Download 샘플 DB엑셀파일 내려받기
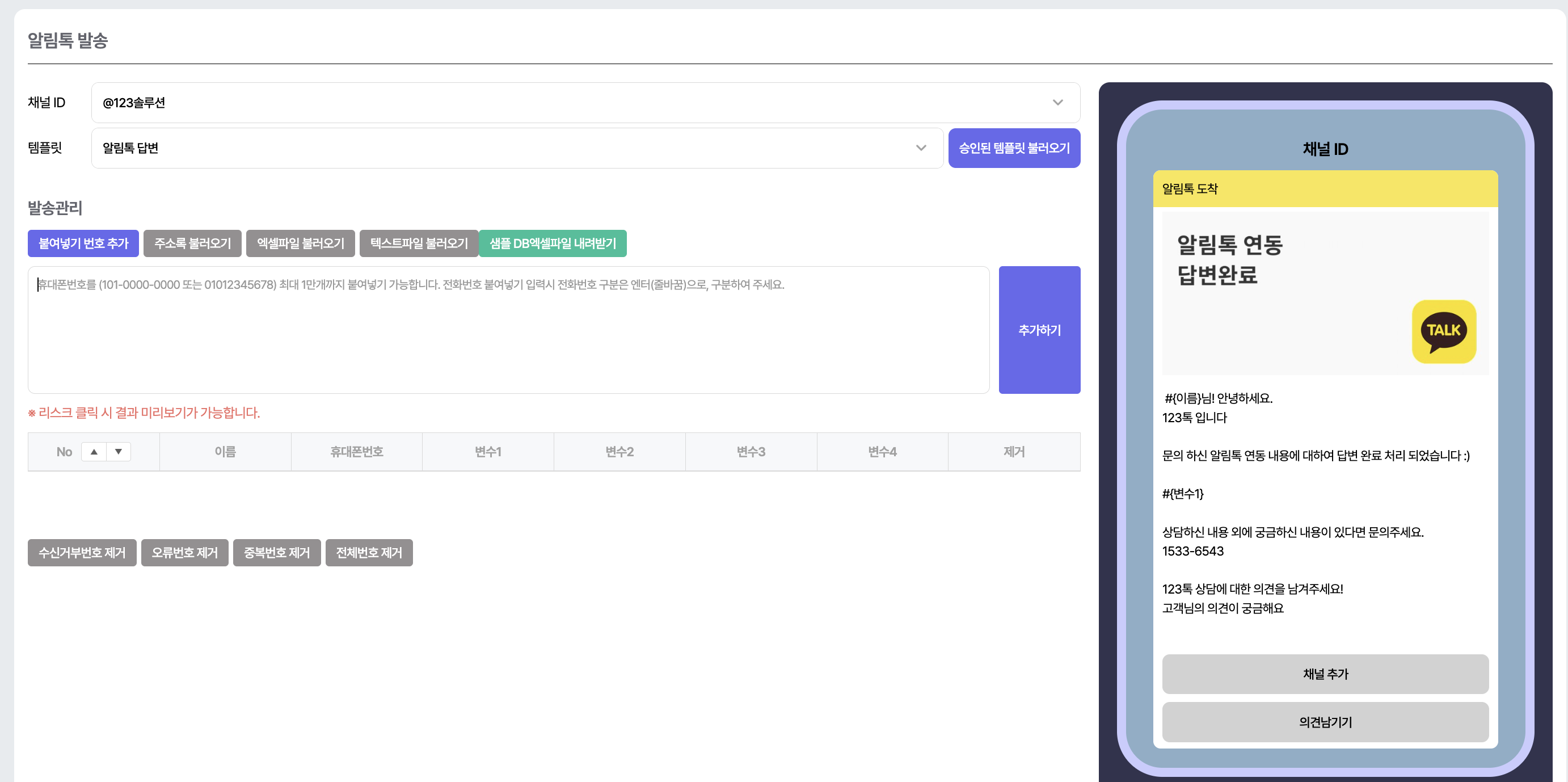The height and width of the screenshot is (782, 1568). click(x=552, y=243)
